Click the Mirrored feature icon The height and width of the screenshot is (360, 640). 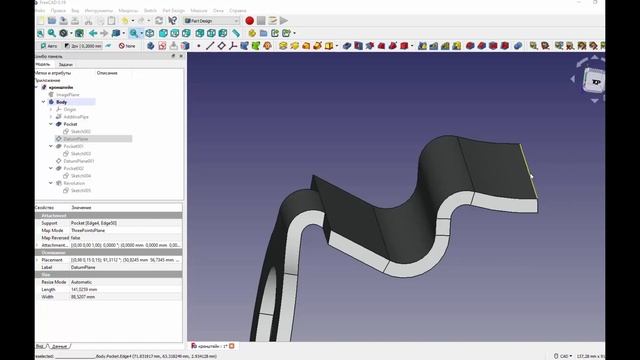[422, 46]
